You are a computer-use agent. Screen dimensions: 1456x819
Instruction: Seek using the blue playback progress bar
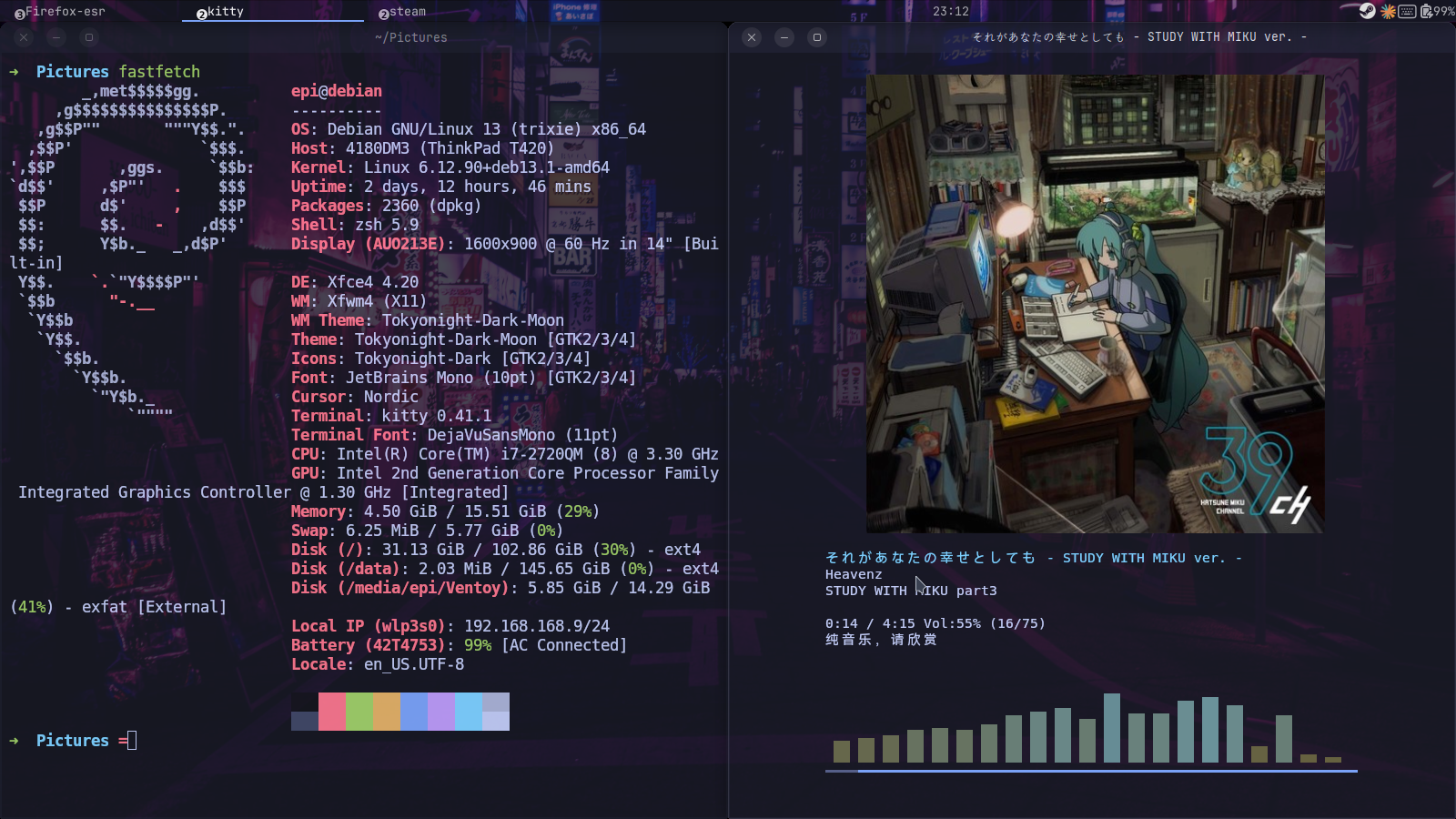coord(1091,771)
